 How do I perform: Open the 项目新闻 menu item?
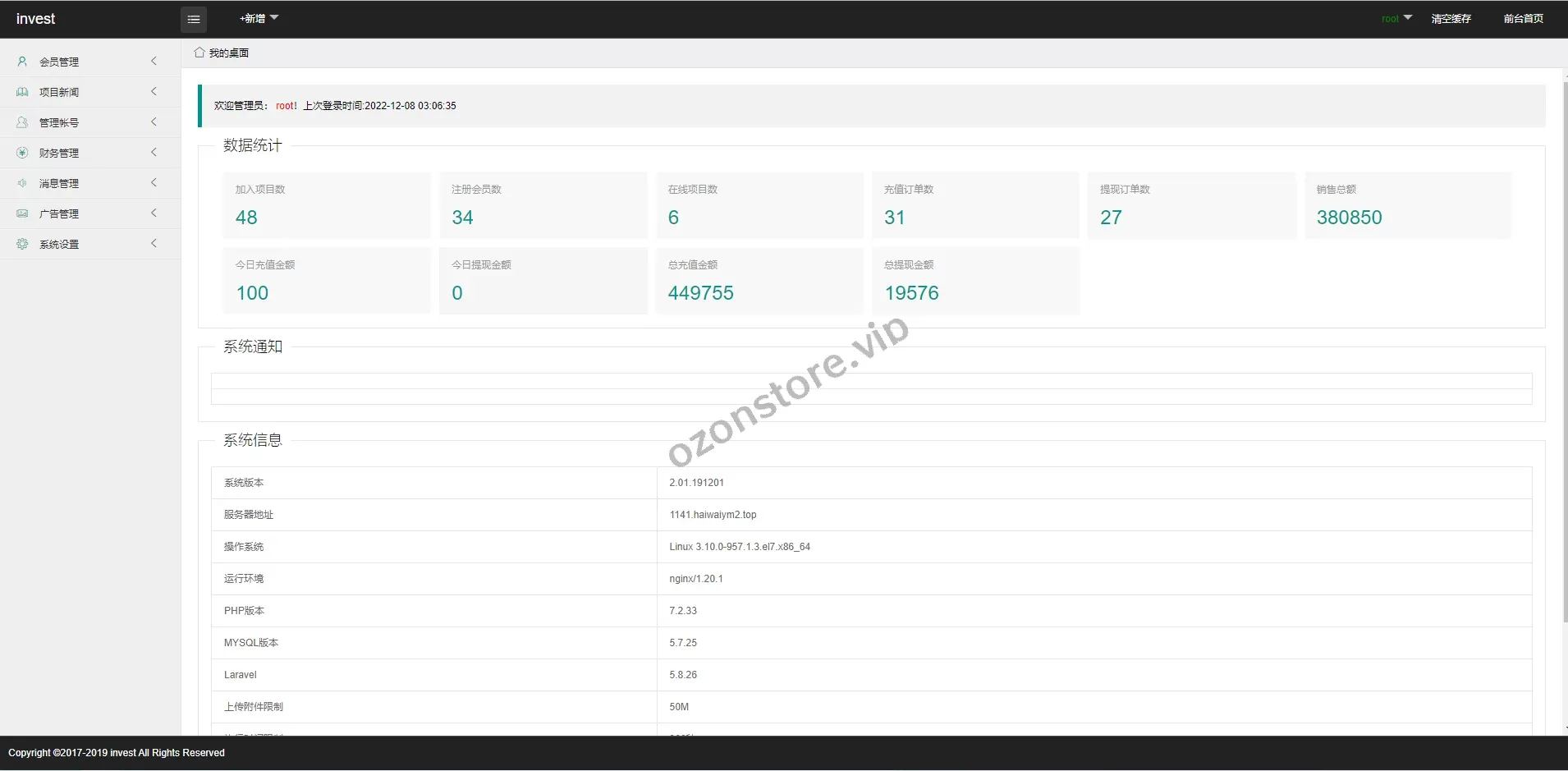click(59, 92)
